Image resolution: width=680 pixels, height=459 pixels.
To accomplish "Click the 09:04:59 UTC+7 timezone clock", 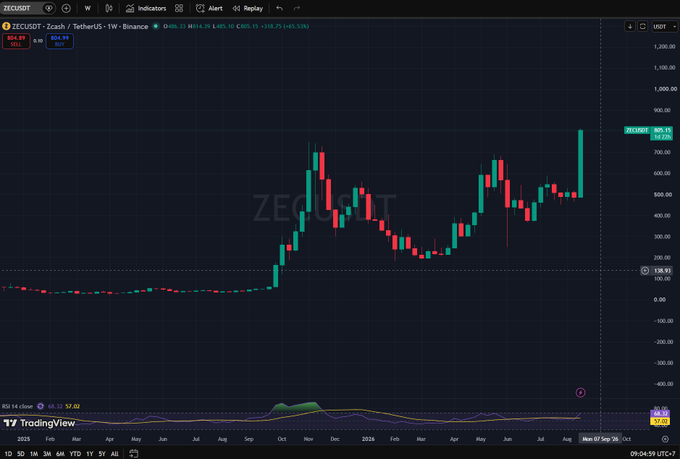I will point(652,454).
